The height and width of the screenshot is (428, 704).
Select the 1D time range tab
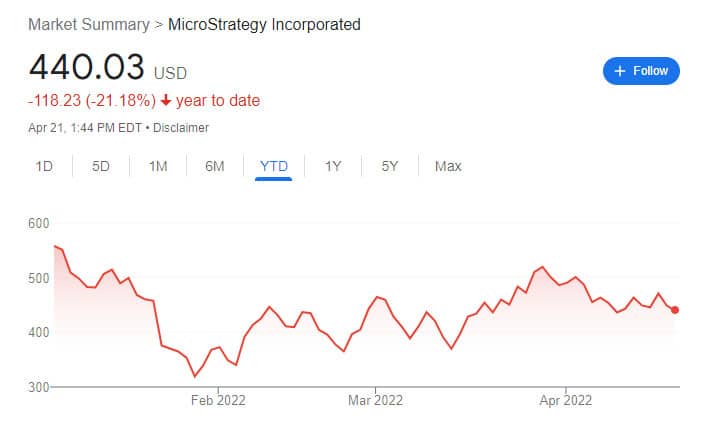(x=44, y=166)
